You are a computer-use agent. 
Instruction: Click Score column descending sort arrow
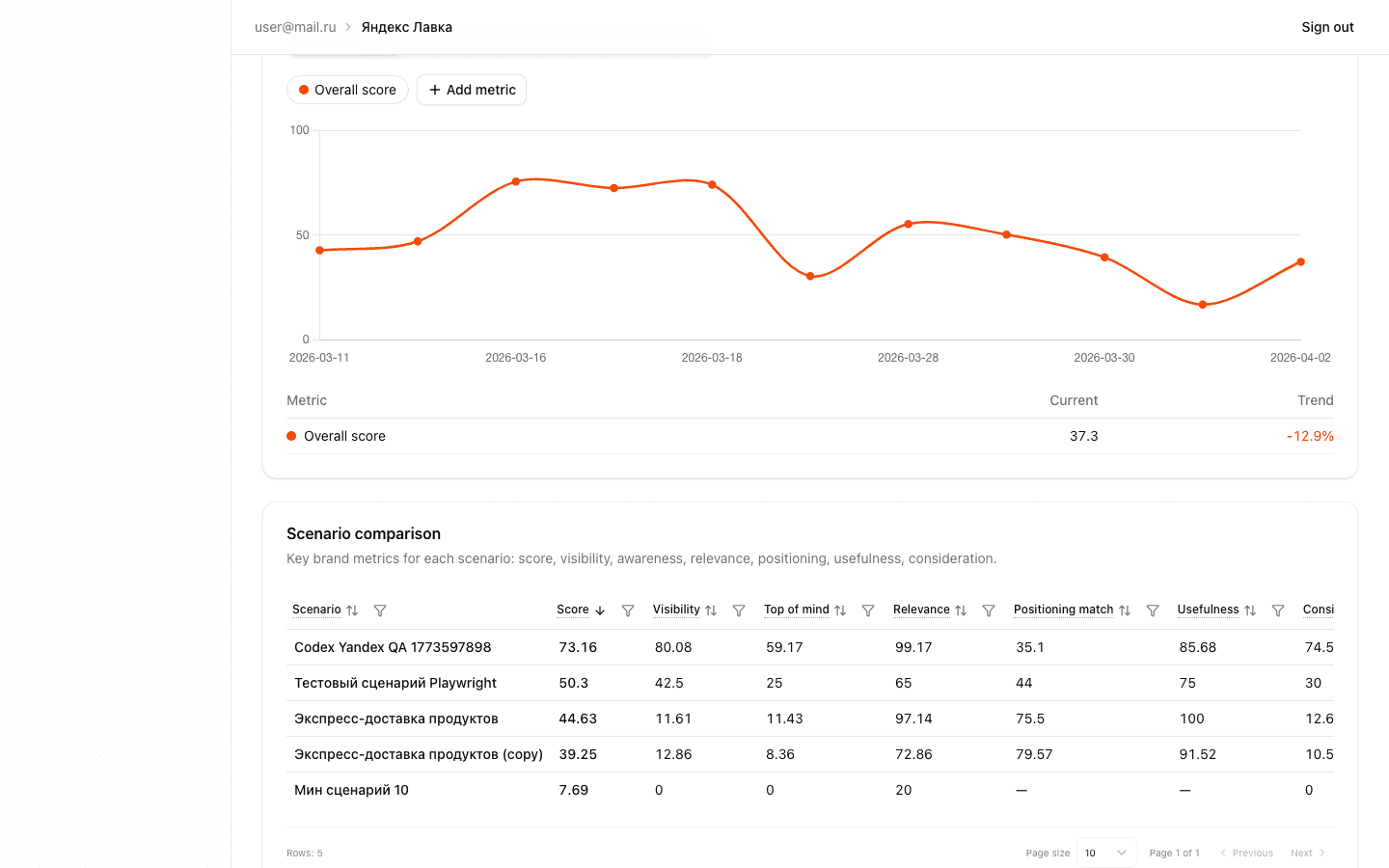(x=600, y=610)
